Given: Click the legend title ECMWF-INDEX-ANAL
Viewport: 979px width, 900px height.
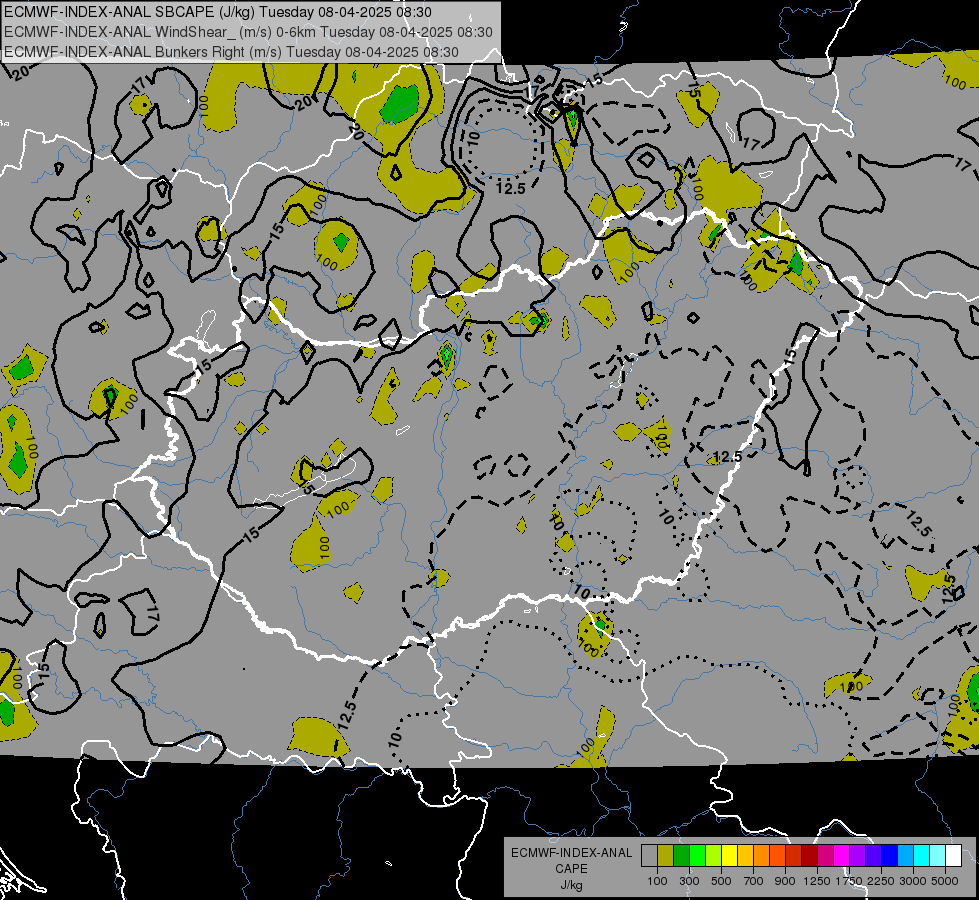Looking at the screenshot, I should click(571, 853).
